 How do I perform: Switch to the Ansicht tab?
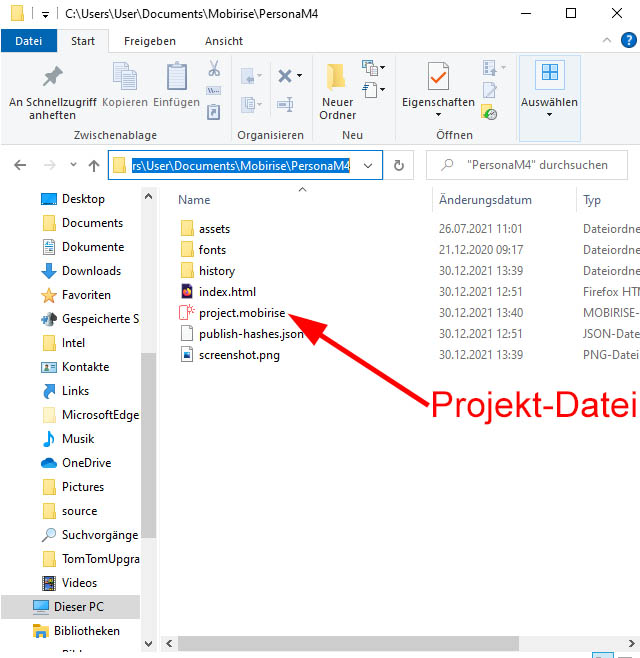(224, 41)
